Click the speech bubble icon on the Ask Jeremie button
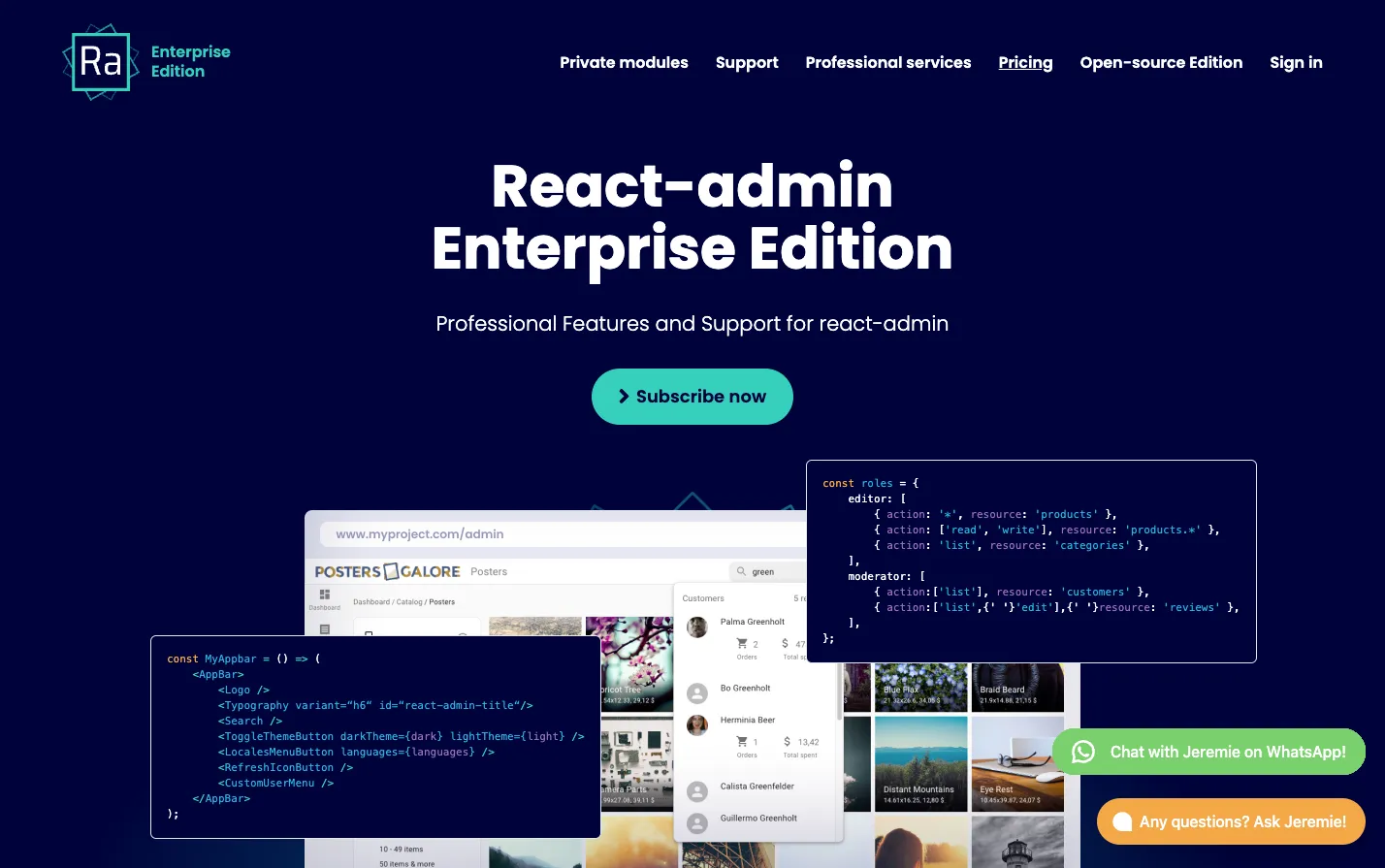 coord(1122,821)
